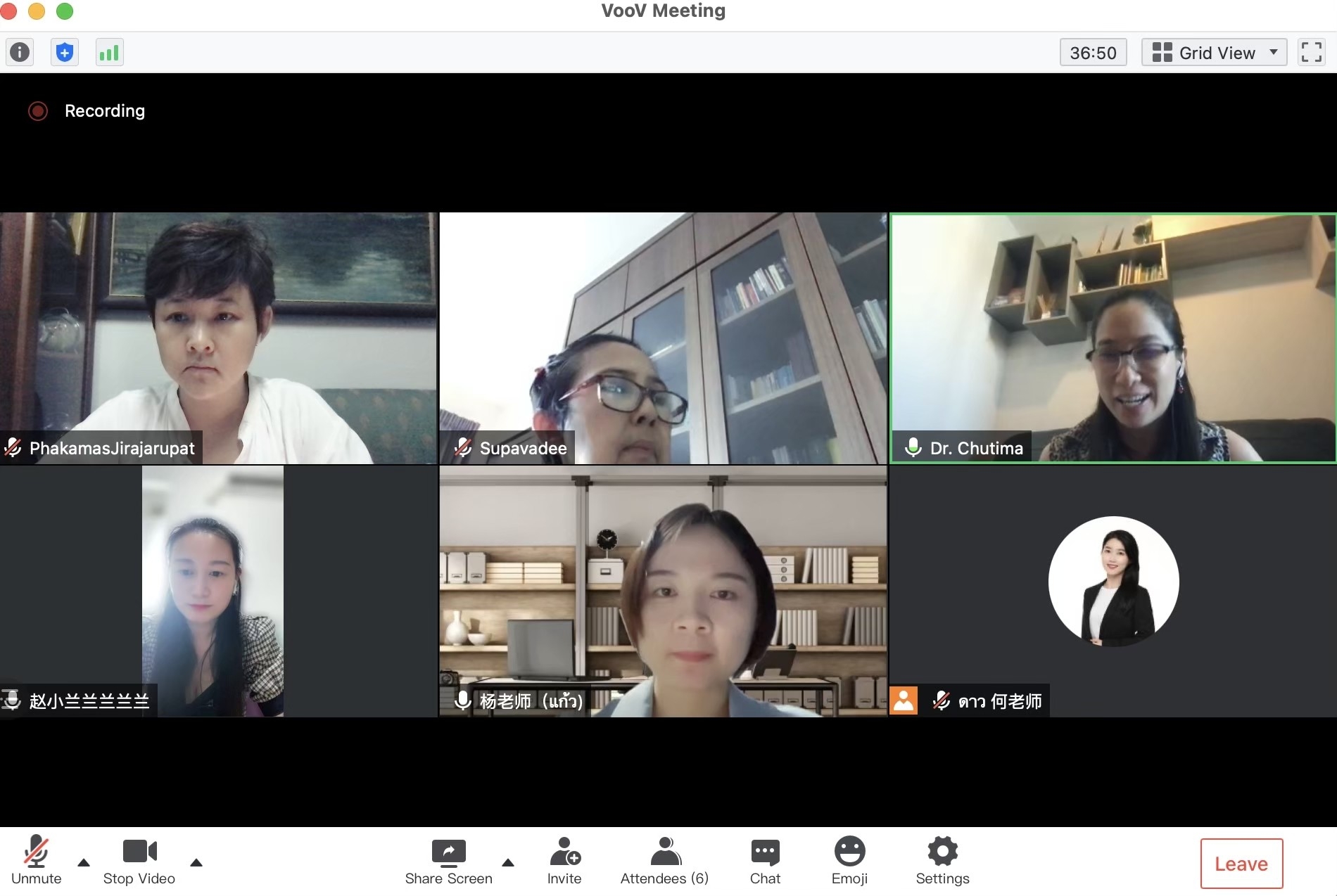Click muted mic icon beside ดาว 何老师
This screenshot has height=896, width=1337.
941,700
